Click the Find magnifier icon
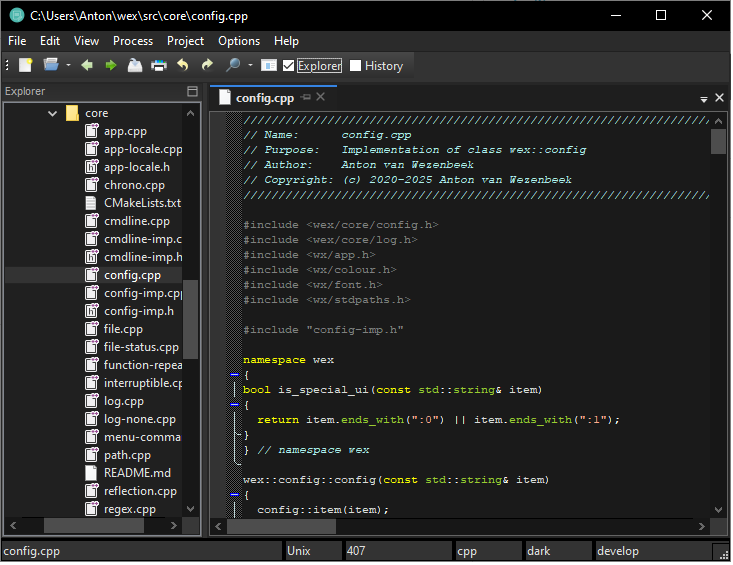This screenshot has width=733, height=565. tap(233, 66)
